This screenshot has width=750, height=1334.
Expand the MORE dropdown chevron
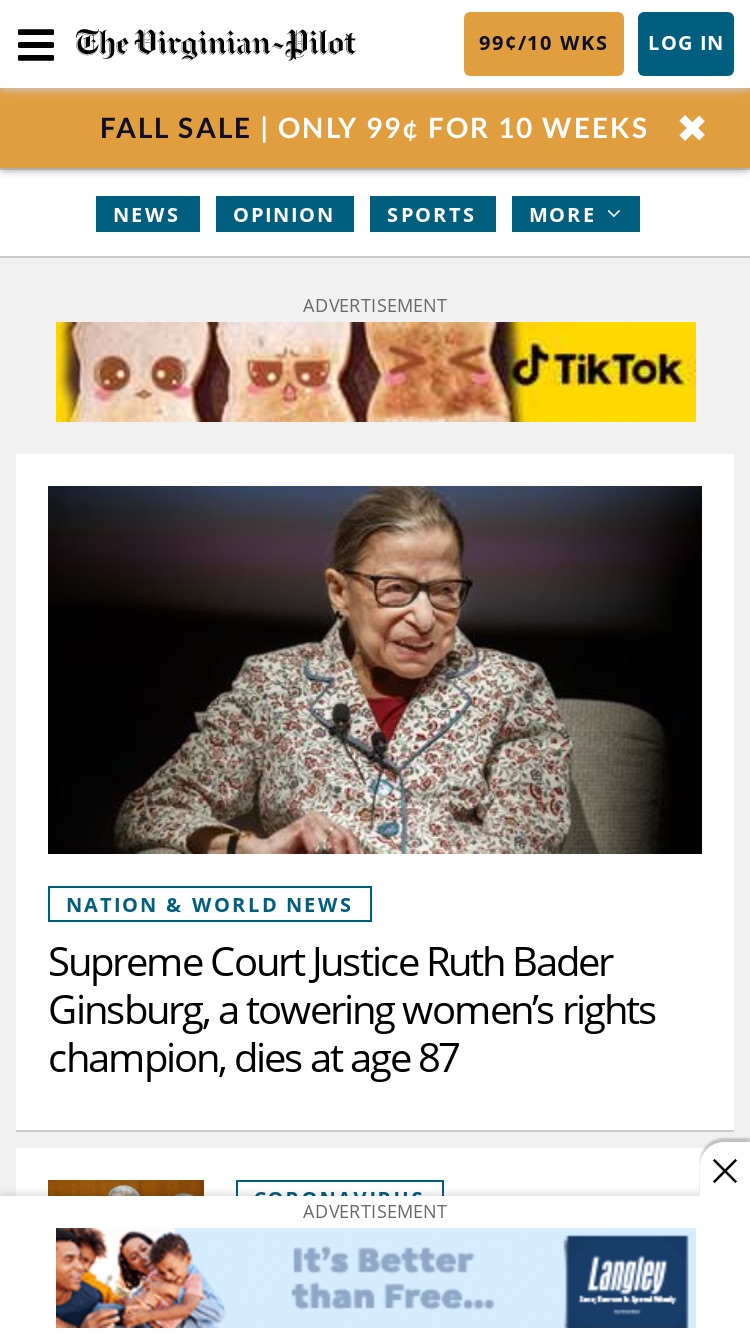pyautogui.click(x=614, y=214)
